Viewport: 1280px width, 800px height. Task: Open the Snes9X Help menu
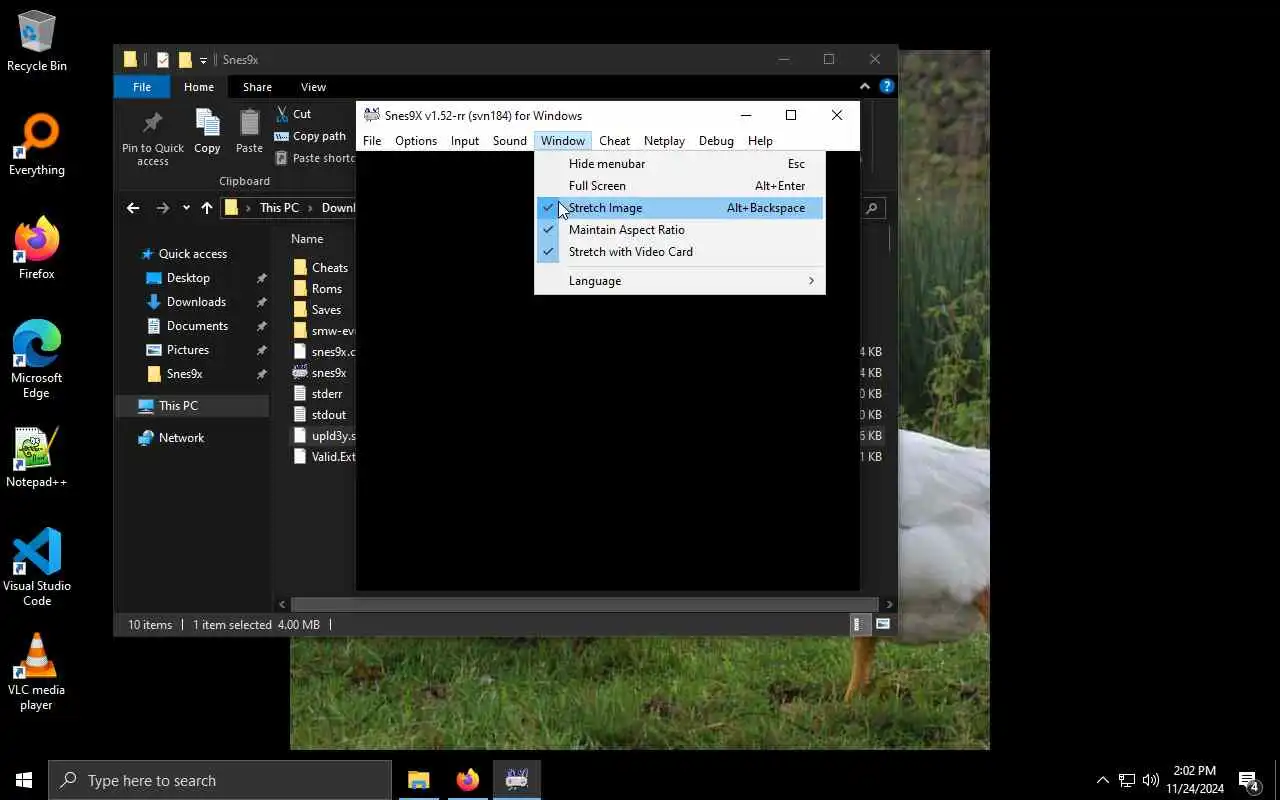coord(760,141)
